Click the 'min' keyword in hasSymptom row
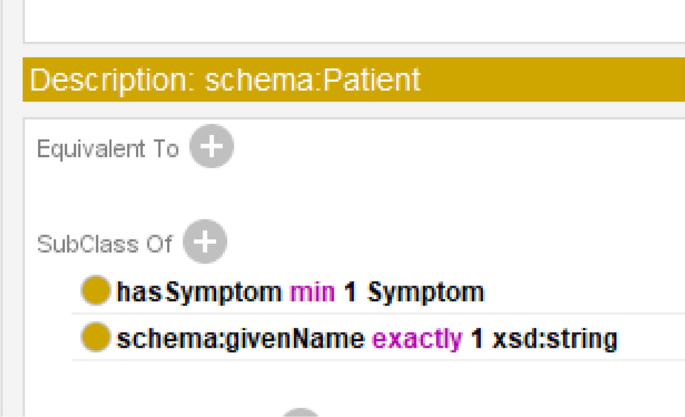This screenshot has height=417, width=685. pyautogui.click(x=313, y=293)
